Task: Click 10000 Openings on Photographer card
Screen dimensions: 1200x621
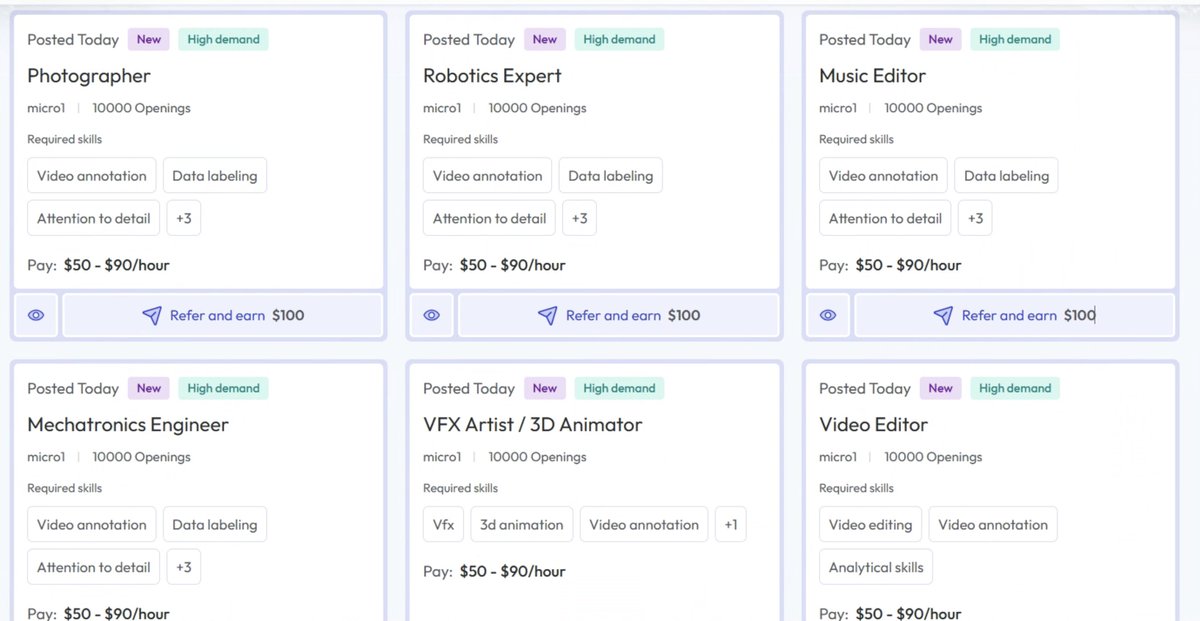Action: (141, 108)
